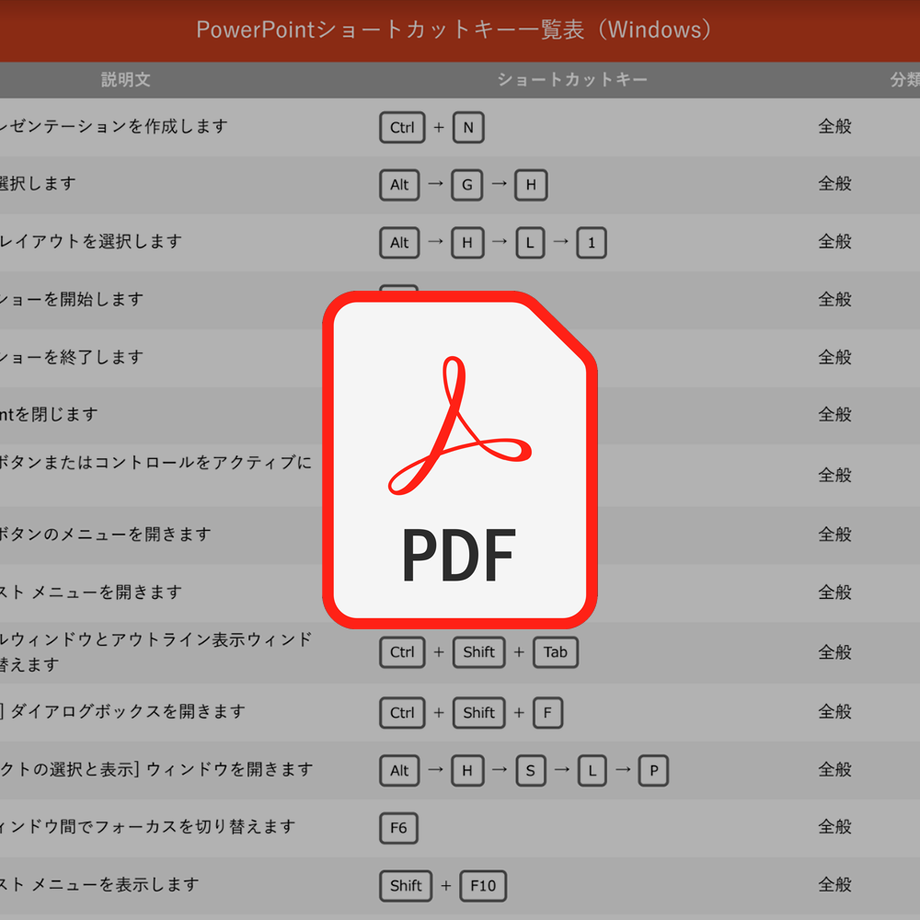Select the text ntを閉じます

tap(49, 414)
